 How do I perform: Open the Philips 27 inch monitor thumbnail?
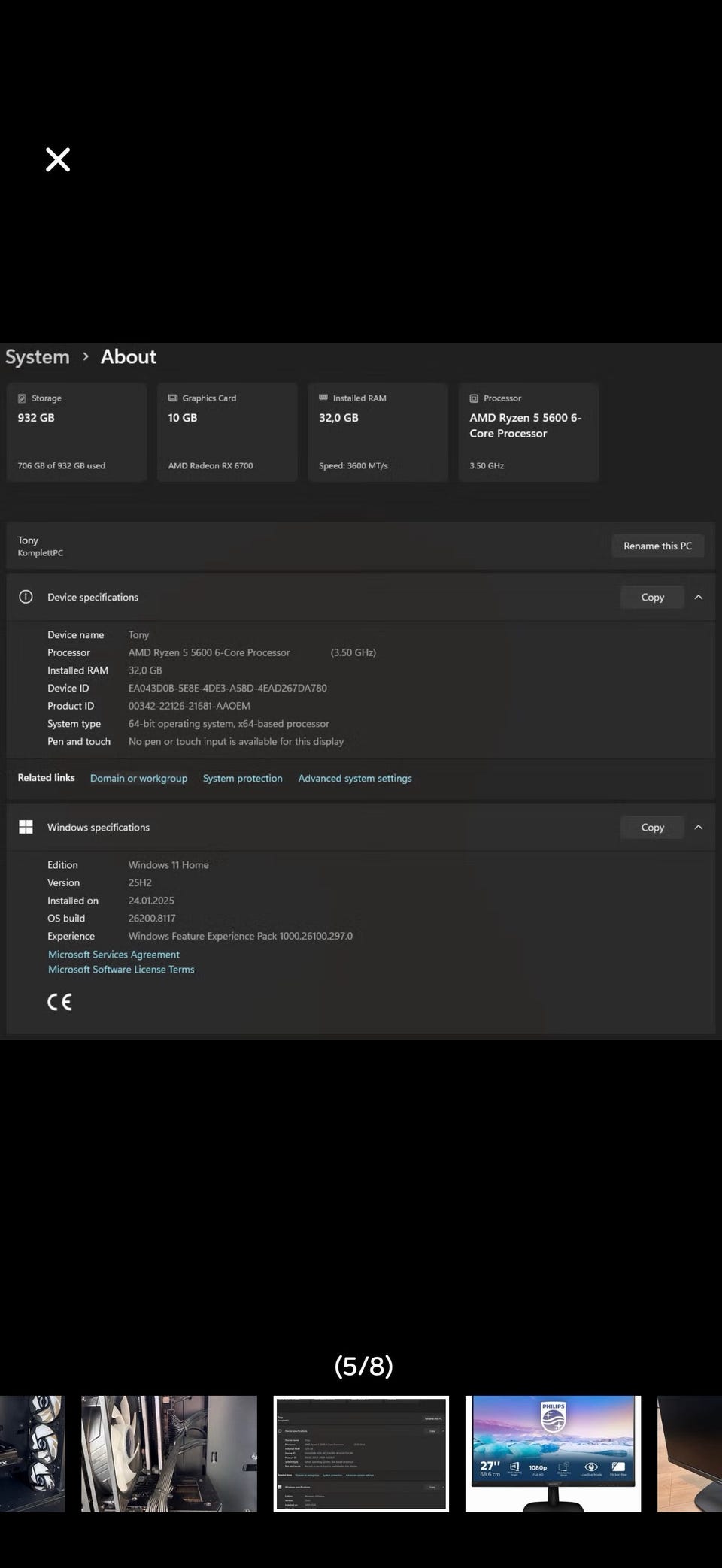(x=553, y=1454)
